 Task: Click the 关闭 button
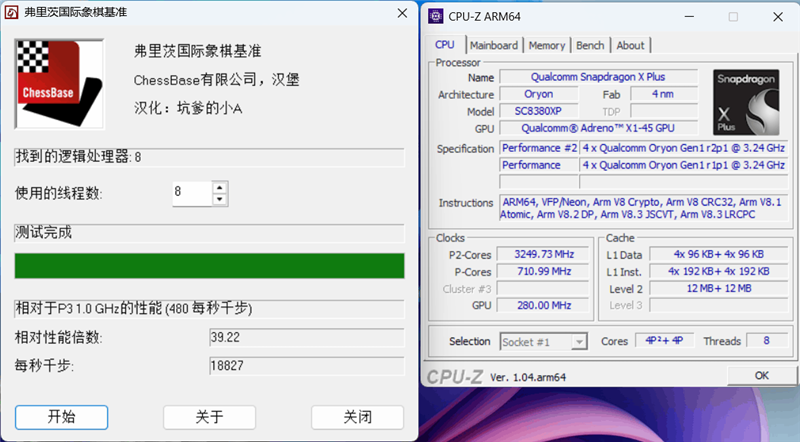pos(357,417)
